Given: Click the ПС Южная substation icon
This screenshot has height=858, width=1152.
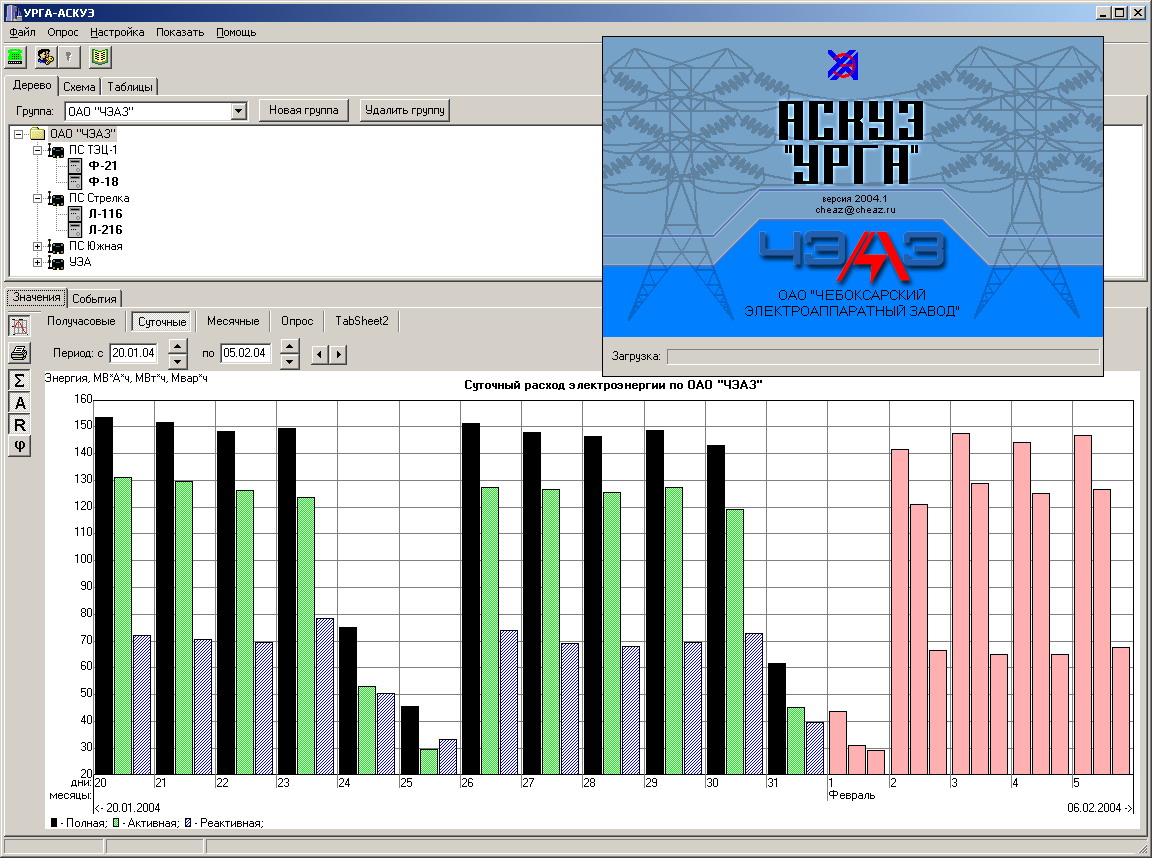Looking at the screenshot, I should point(56,246).
